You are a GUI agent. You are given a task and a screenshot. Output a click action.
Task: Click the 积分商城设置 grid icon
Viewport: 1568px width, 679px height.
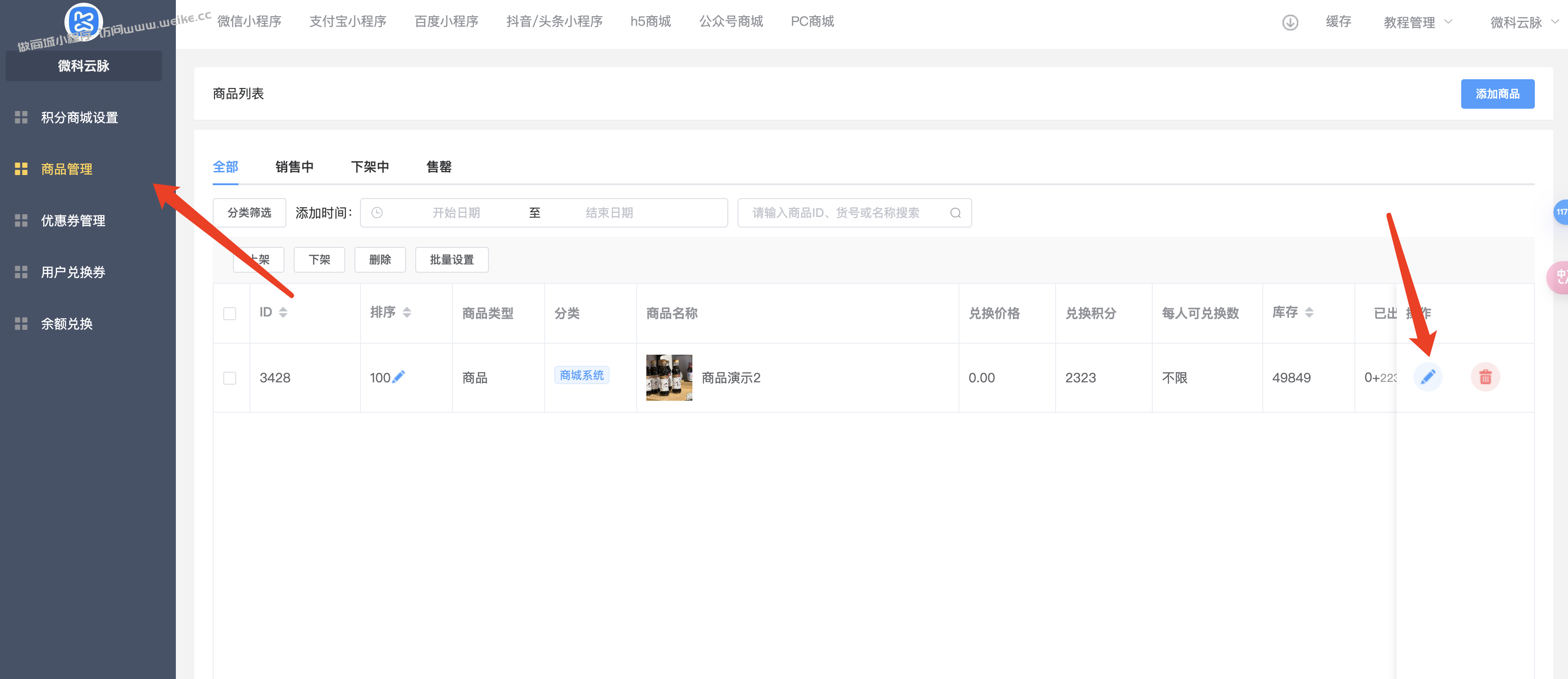point(21,117)
